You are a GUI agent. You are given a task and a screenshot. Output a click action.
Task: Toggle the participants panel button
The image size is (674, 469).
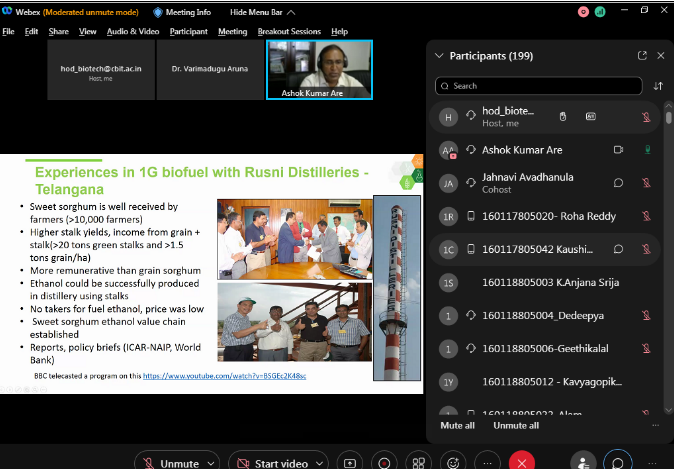coord(583,463)
